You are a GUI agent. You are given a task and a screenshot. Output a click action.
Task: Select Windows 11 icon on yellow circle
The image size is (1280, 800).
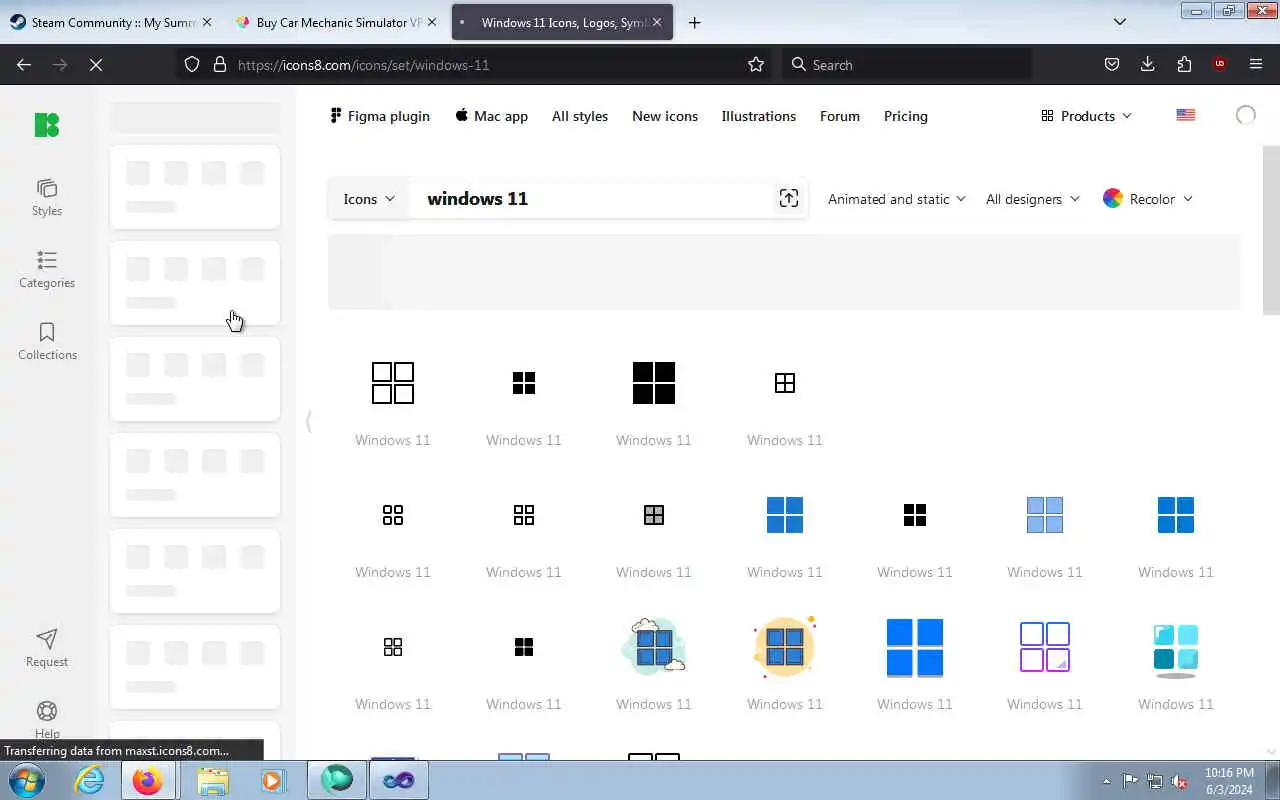point(785,646)
